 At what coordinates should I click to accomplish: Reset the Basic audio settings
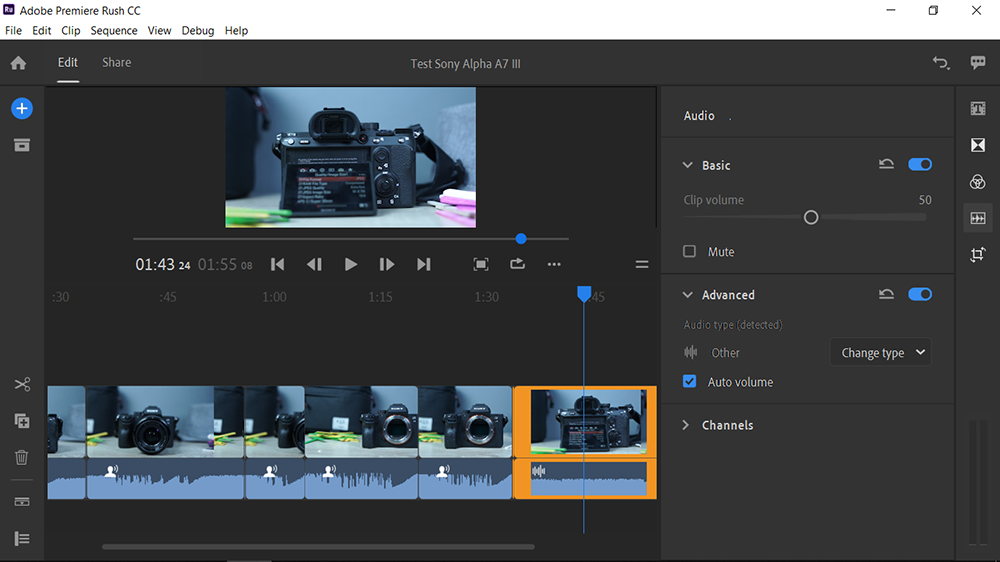(x=886, y=165)
